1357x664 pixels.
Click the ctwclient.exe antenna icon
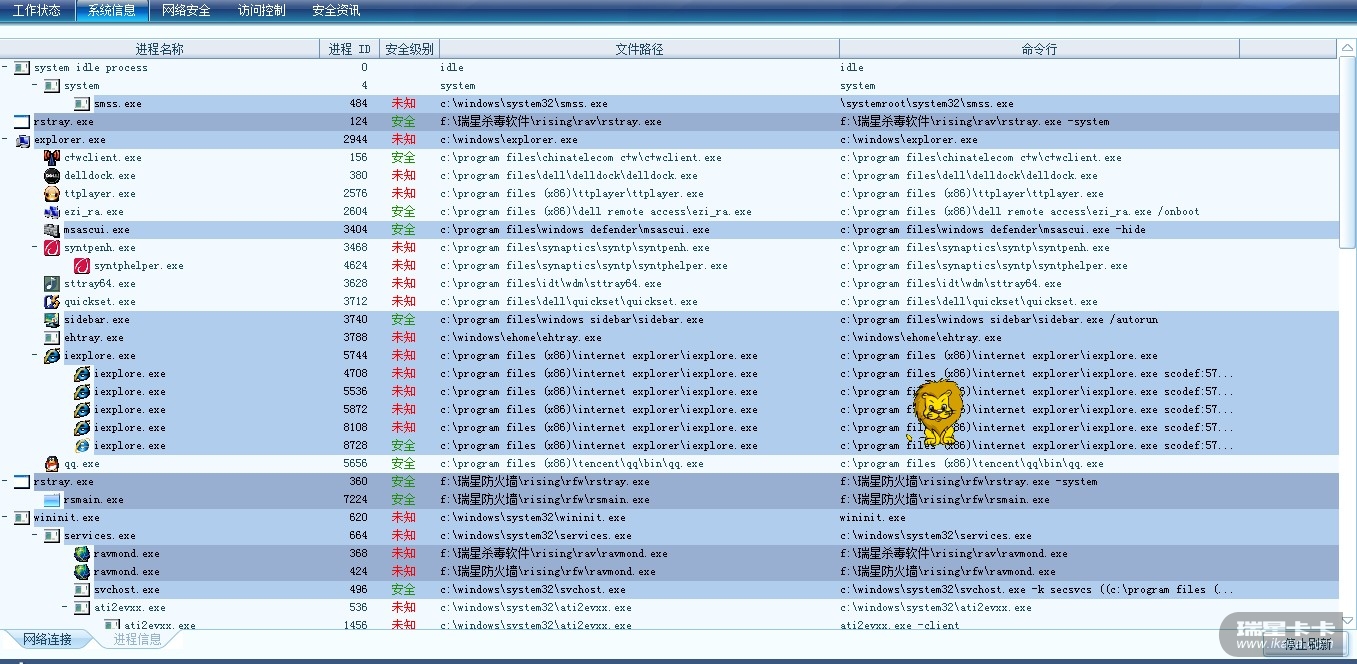tap(52, 158)
